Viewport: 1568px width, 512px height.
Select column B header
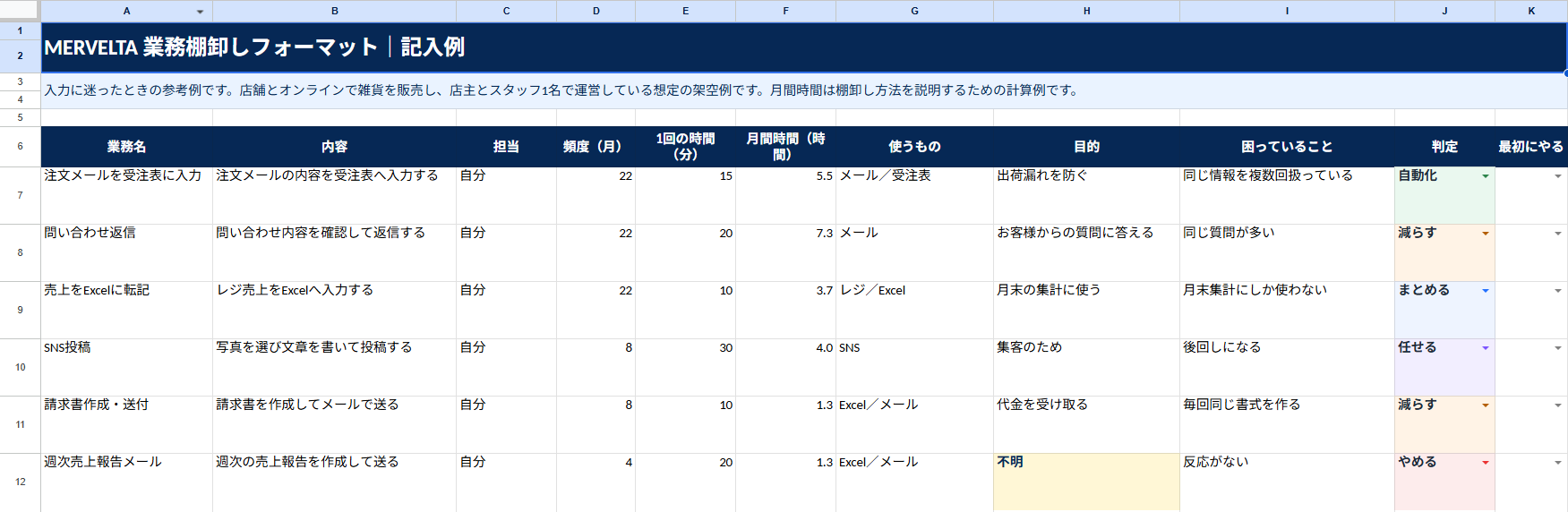(334, 11)
